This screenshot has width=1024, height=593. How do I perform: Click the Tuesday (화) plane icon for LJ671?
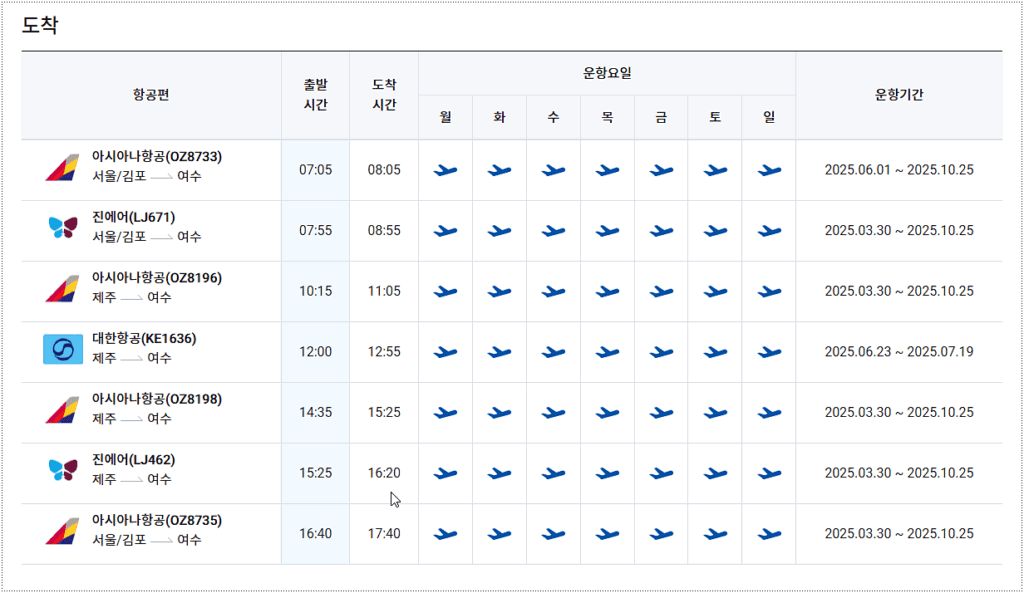pyautogui.click(x=500, y=231)
